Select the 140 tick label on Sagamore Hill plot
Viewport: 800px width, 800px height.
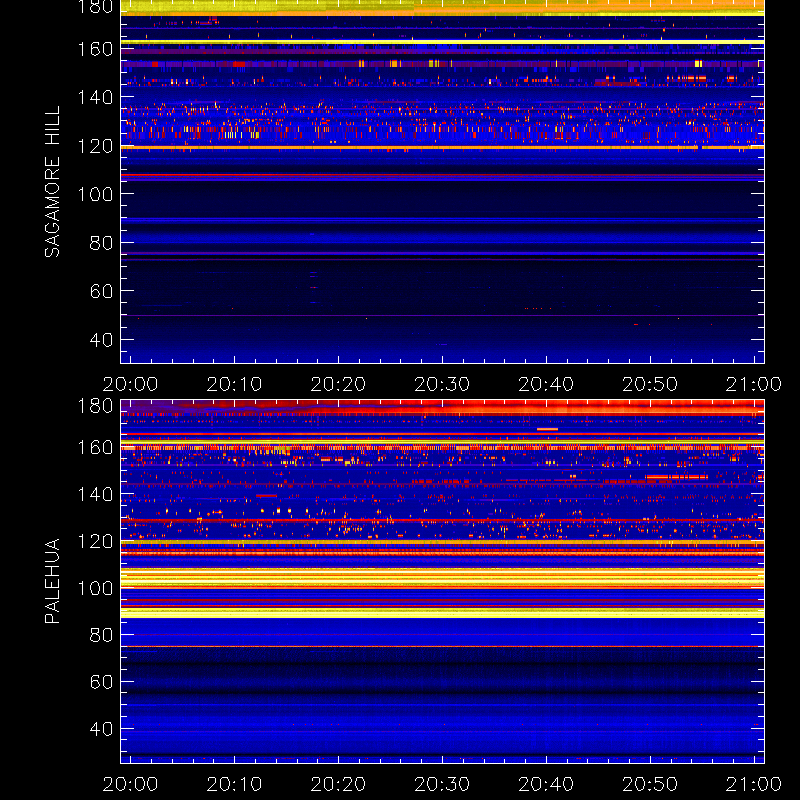point(95,97)
